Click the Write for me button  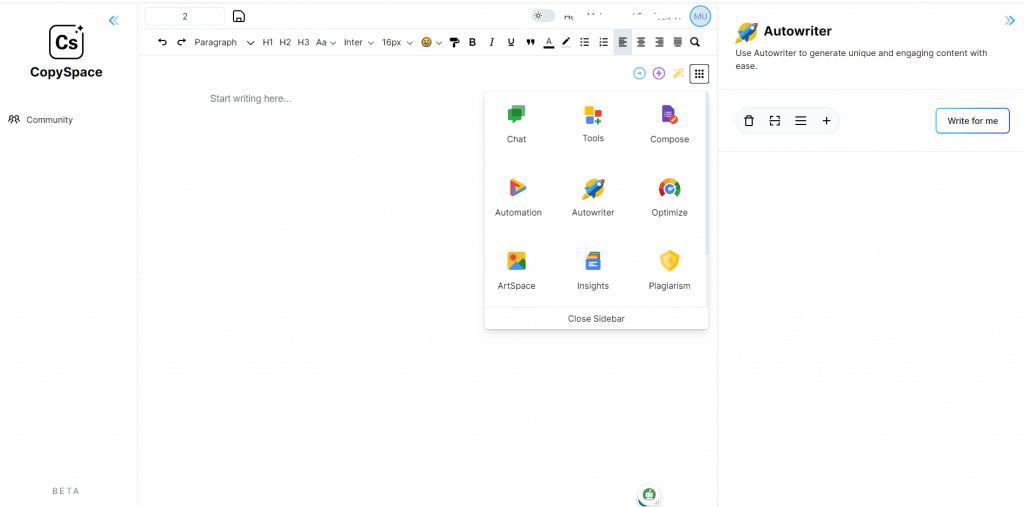(x=972, y=121)
